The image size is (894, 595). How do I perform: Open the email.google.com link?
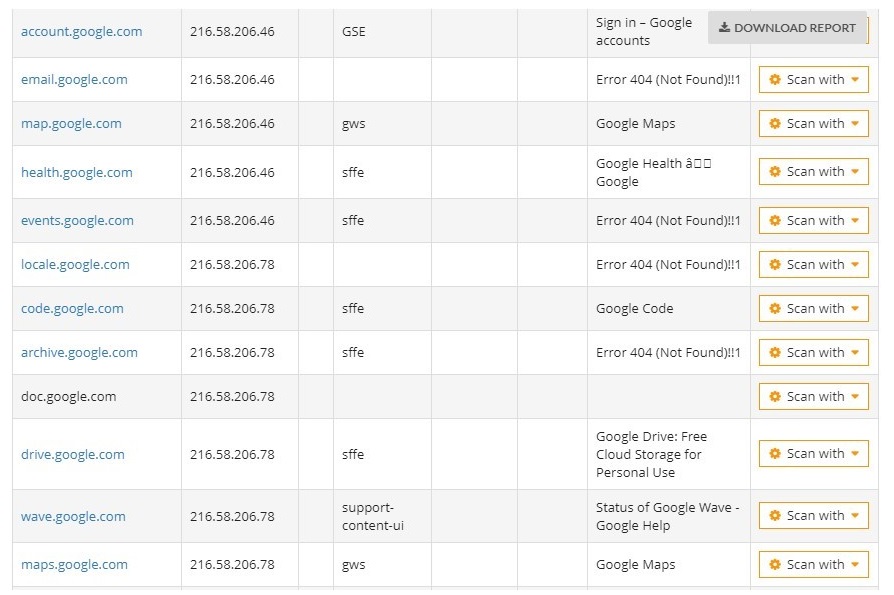coord(74,79)
